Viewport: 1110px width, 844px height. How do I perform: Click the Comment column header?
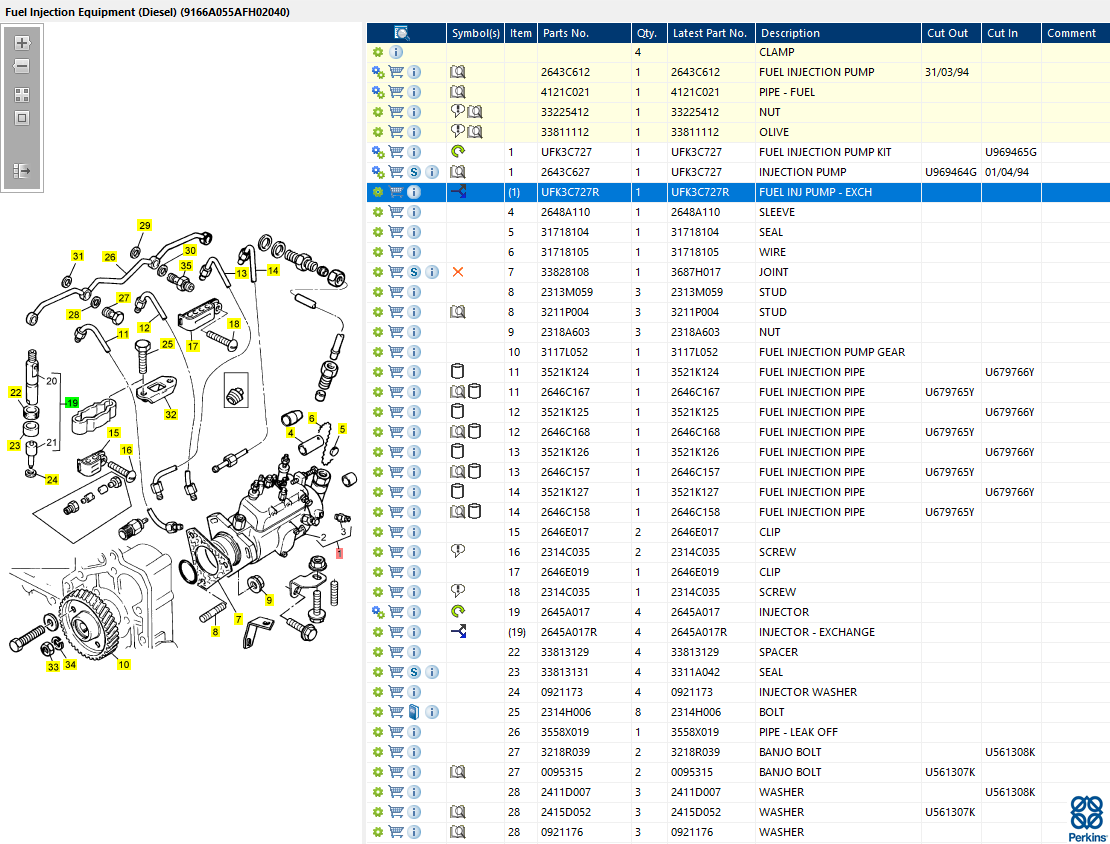[x=1075, y=33]
